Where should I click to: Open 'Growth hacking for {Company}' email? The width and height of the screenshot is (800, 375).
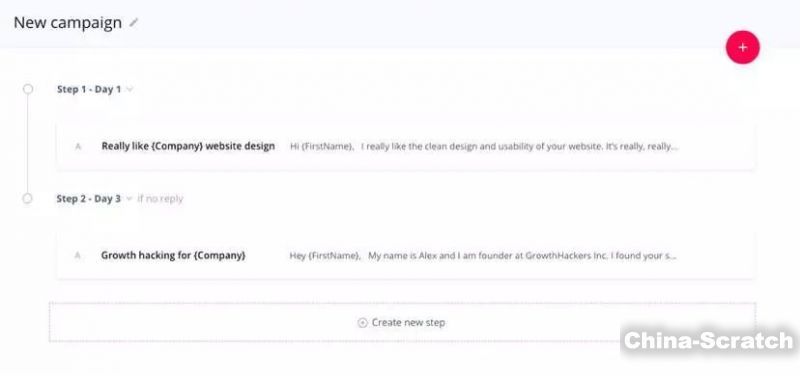point(173,255)
